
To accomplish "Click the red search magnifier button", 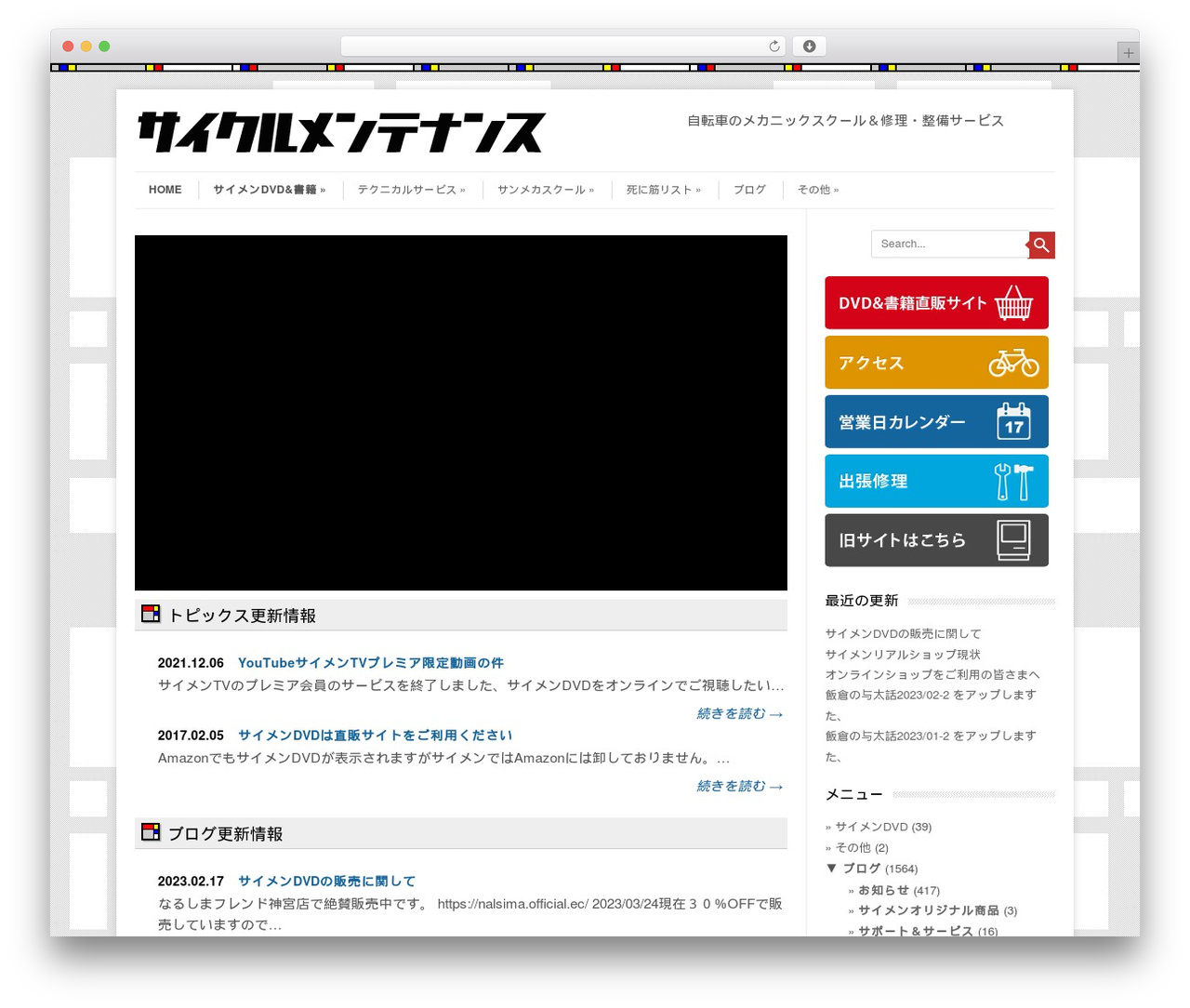I will pos(1041,245).
